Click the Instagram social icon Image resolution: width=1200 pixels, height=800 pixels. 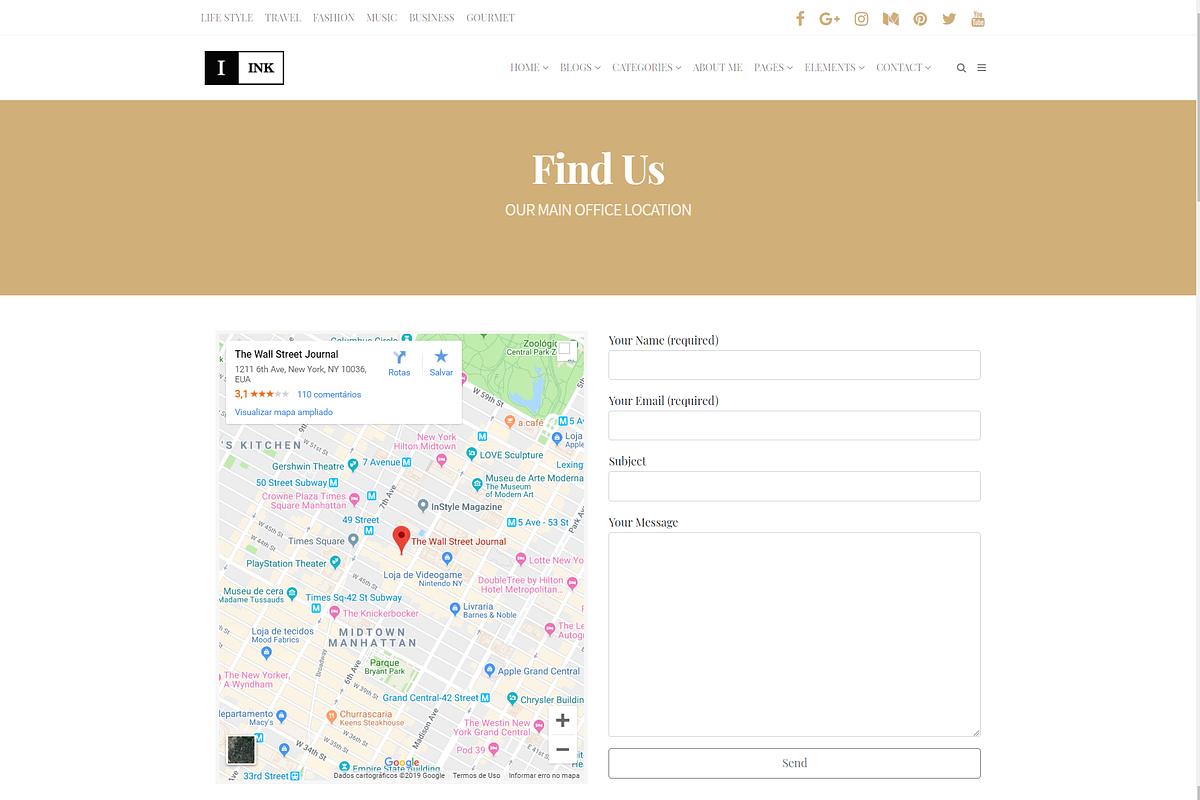click(x=861, y=18)
